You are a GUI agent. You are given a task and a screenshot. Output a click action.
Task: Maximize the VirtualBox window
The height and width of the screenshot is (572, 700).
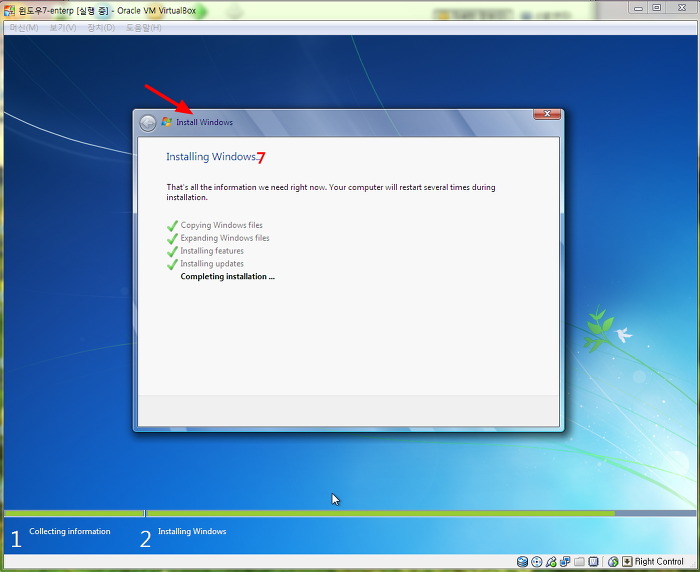click(657, 8)
